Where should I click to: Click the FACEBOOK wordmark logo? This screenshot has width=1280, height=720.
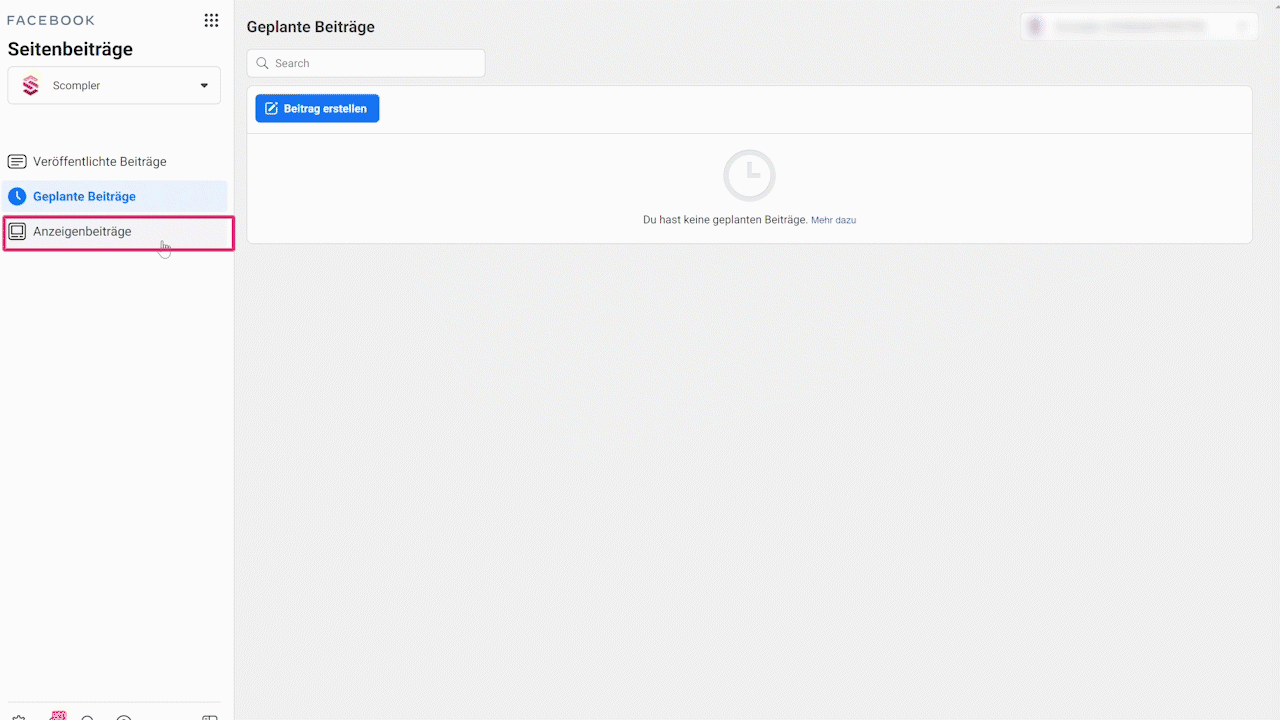click(51, 20)
